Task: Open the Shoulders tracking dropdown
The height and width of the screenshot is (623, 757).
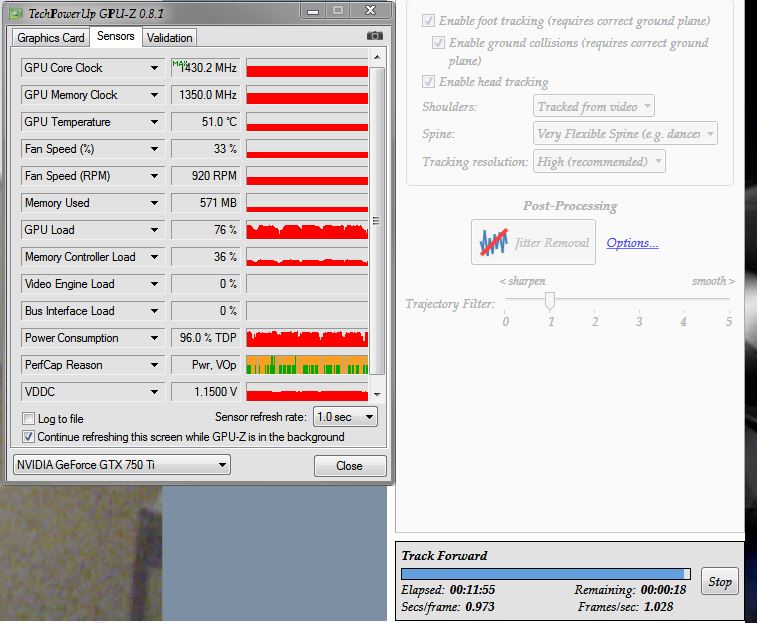Action: (x=594, y=106)
